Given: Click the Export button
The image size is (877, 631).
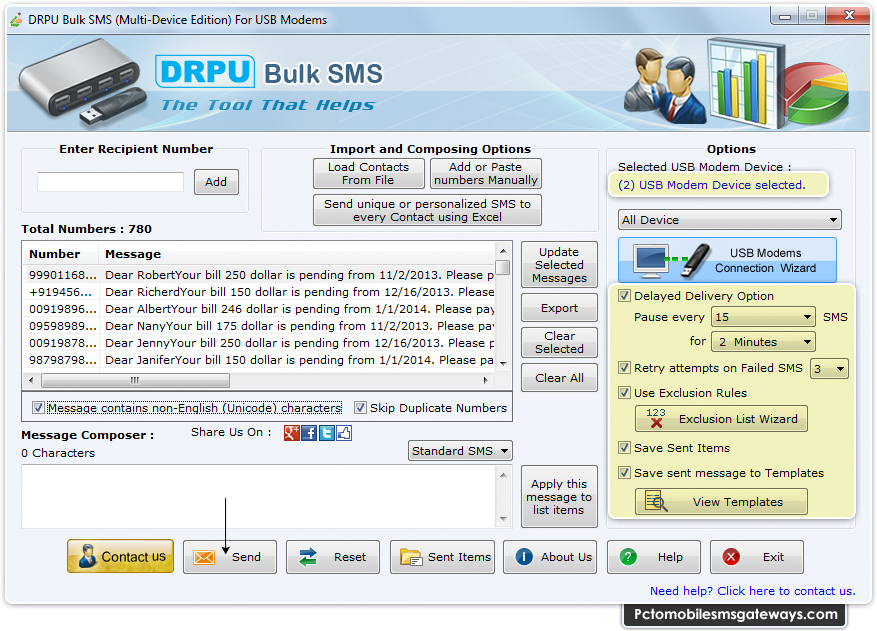Looking at the screenshot, I should tap(559, 308).
